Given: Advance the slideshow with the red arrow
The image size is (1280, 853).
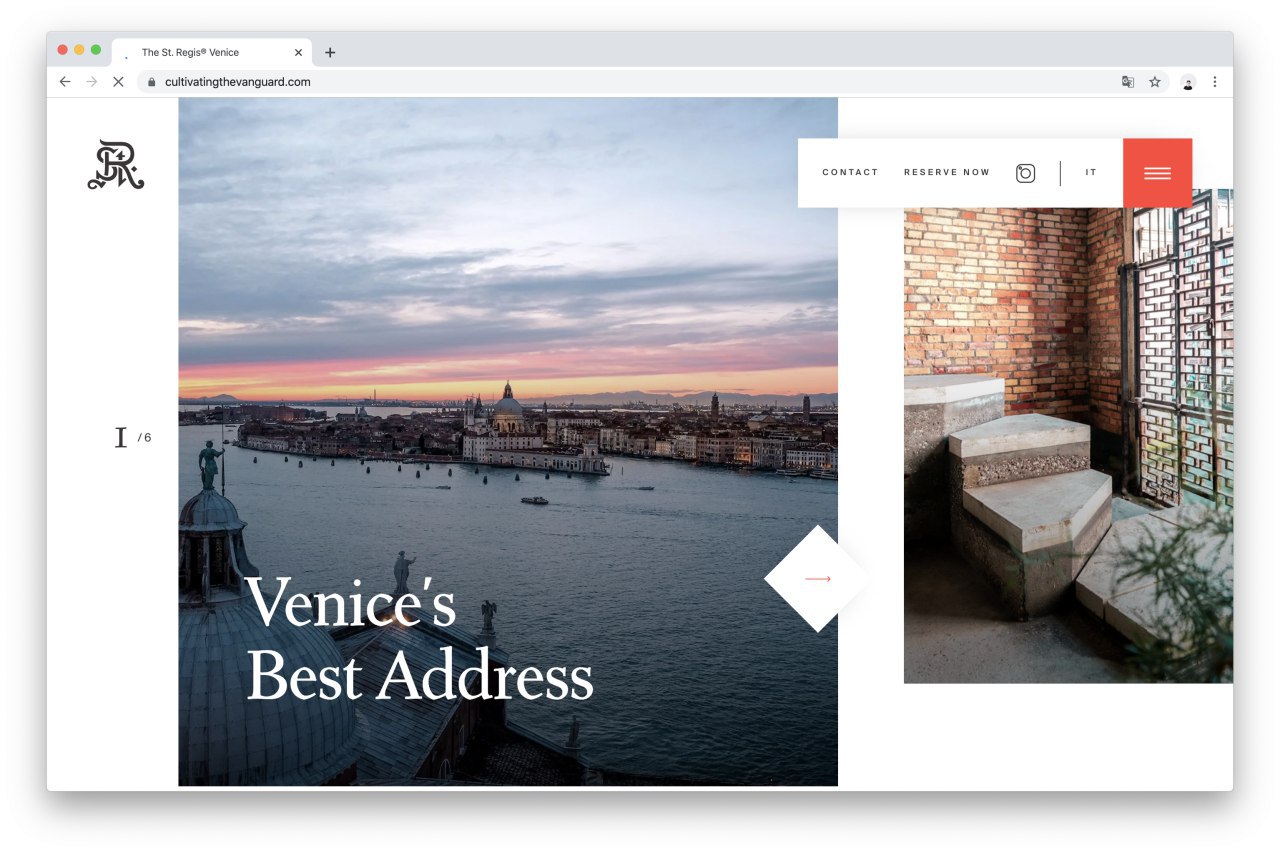Looking at the screenshot, I should click(x=818, y=579).
